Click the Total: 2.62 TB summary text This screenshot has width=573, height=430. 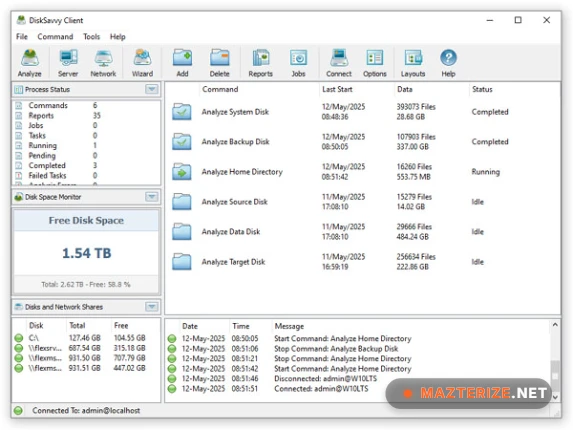click(x=86, y=284)
